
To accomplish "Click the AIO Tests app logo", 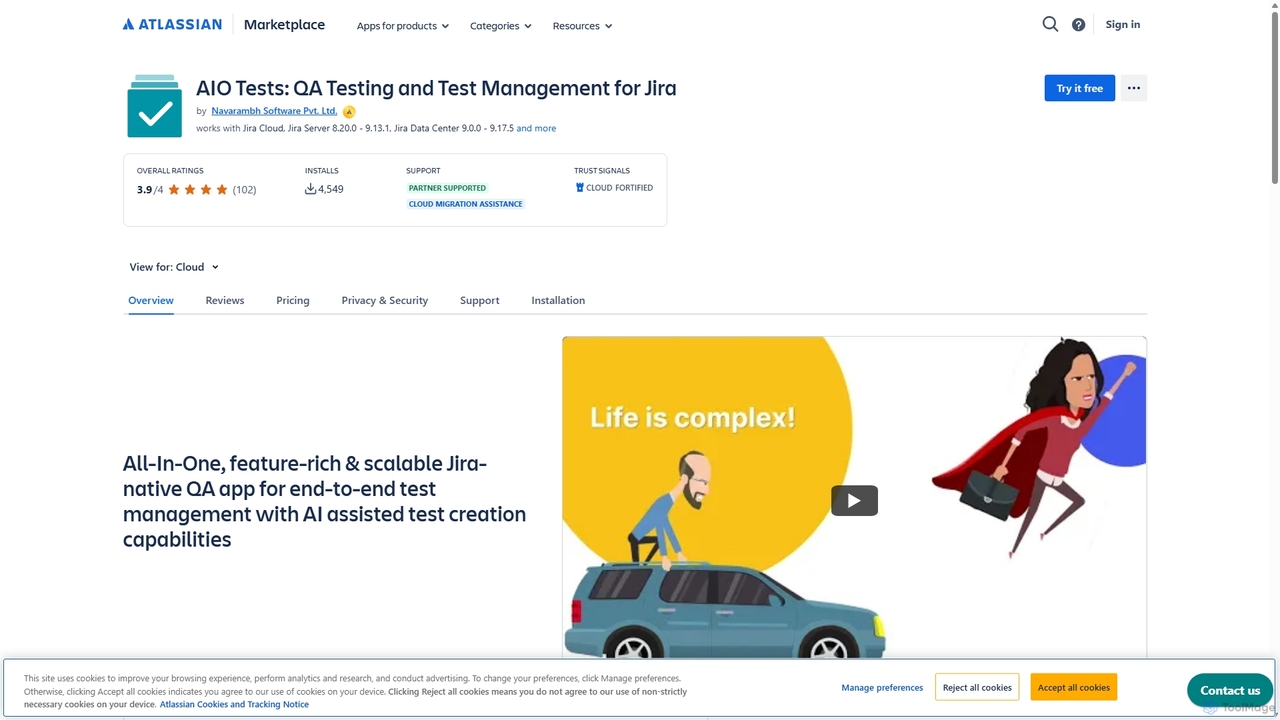I will pos(154,106).
